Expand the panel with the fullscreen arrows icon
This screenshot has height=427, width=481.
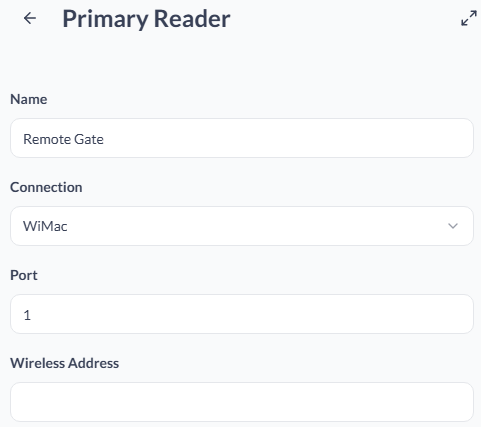469,18
